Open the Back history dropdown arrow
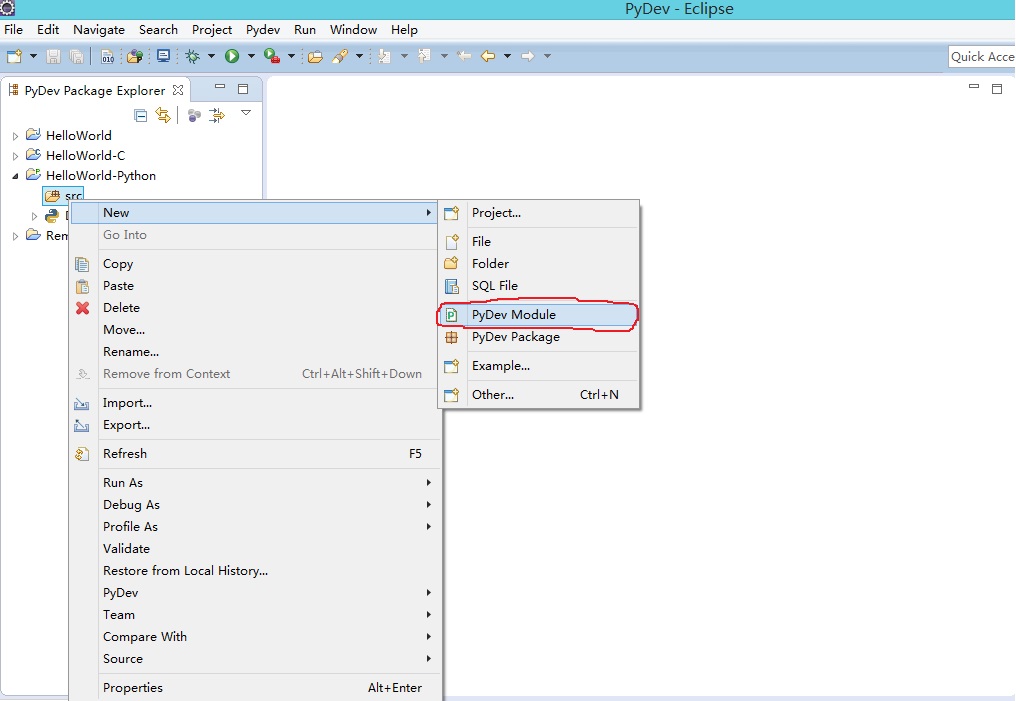Image resolution: width=1016 pixels, height=701 pixels. click(x=507, y=56)
